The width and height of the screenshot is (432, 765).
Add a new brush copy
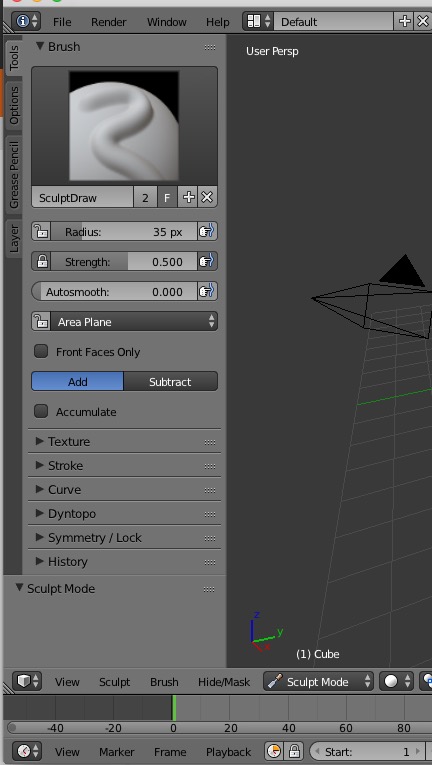[x=188, y=198]
